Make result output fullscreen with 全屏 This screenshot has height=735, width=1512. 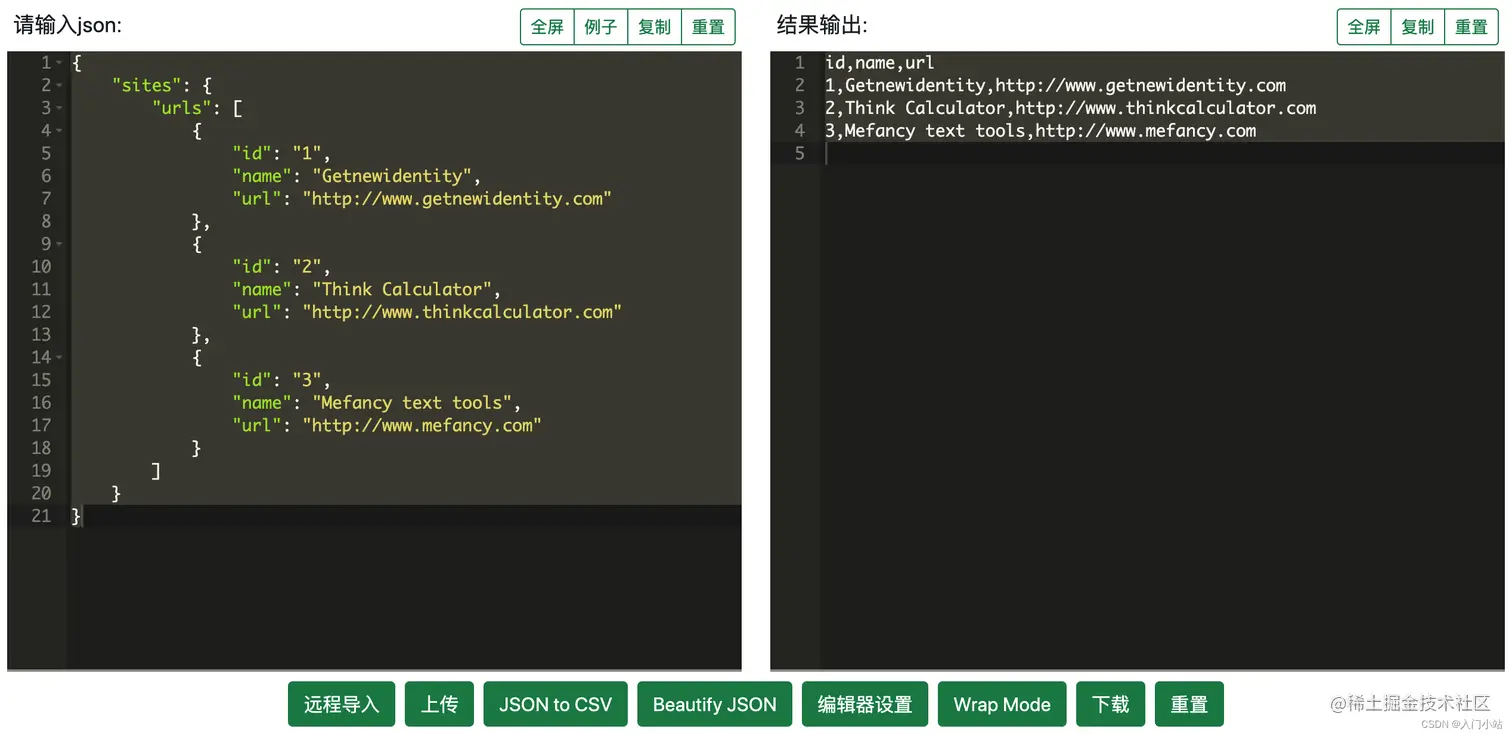point(1364,27)
